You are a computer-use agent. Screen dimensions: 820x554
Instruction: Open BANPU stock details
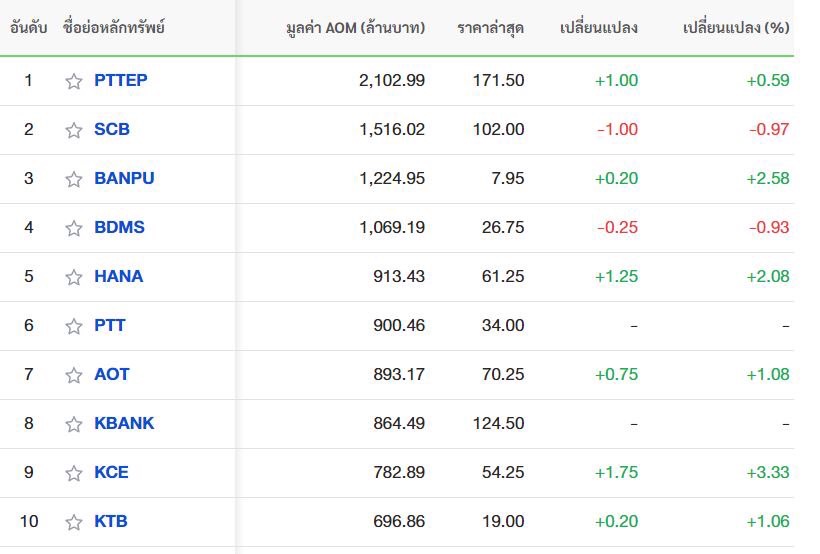point(124,178)
